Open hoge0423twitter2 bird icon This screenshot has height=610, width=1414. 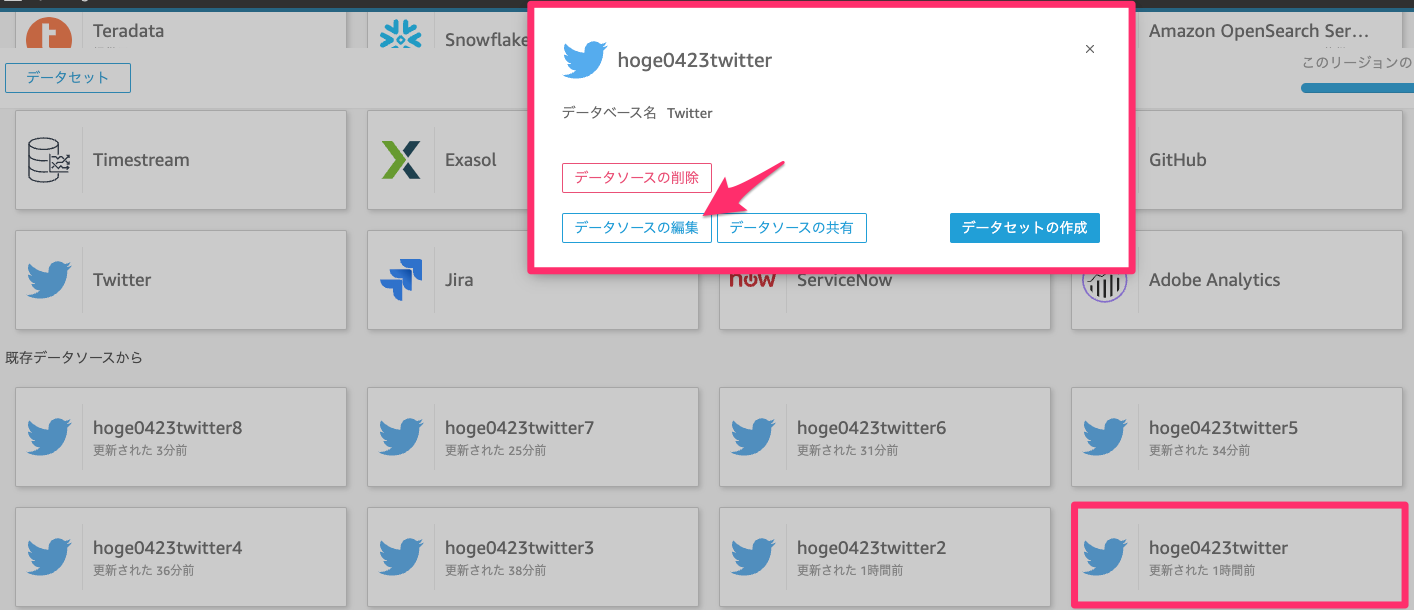[753, 557]
